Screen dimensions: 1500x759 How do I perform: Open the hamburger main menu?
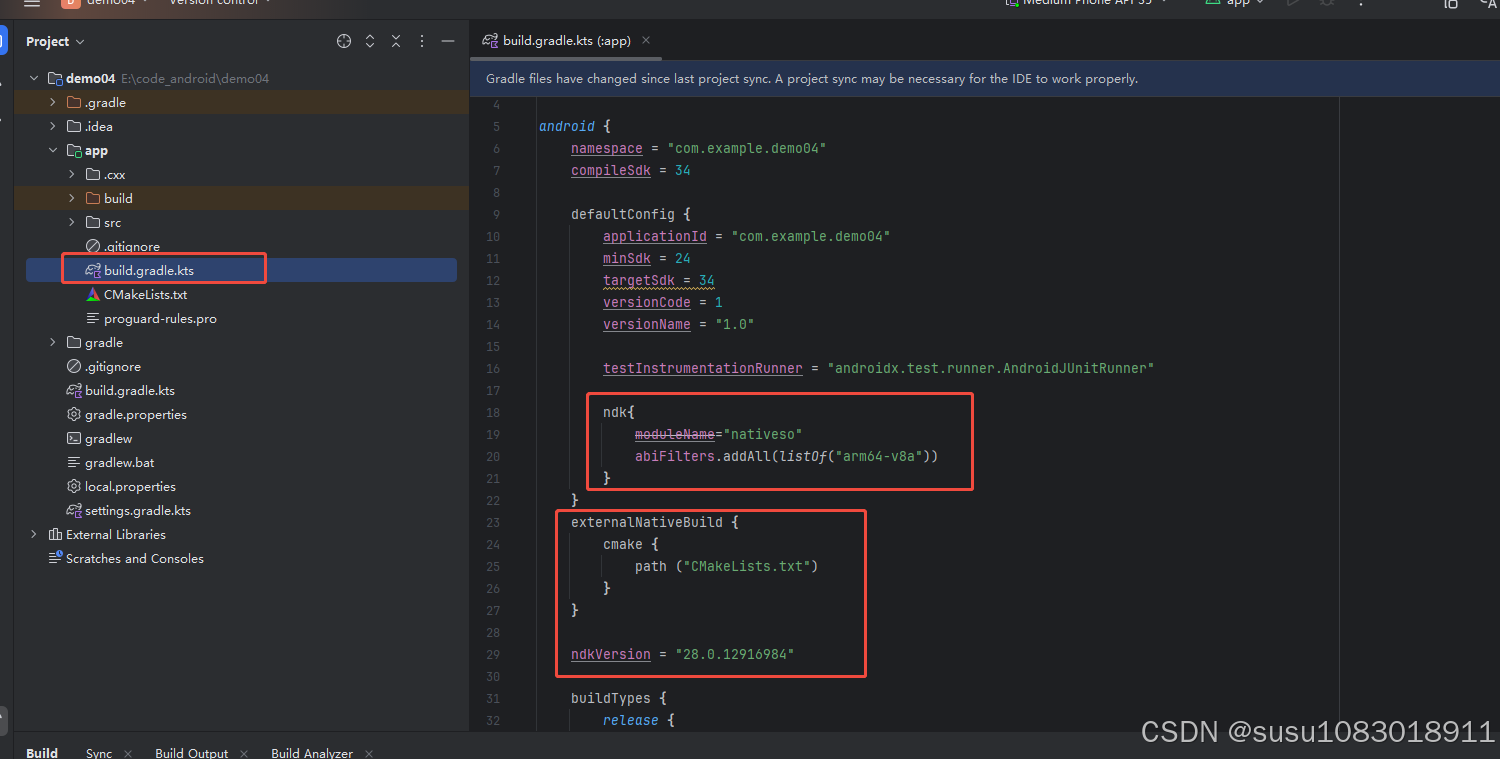[x=32, y=3]
